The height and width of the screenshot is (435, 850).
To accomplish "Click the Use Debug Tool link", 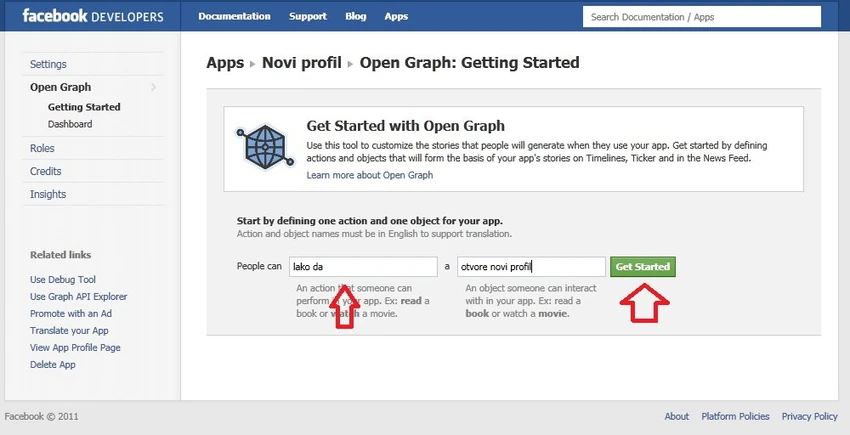I will (x=63, y=280).
